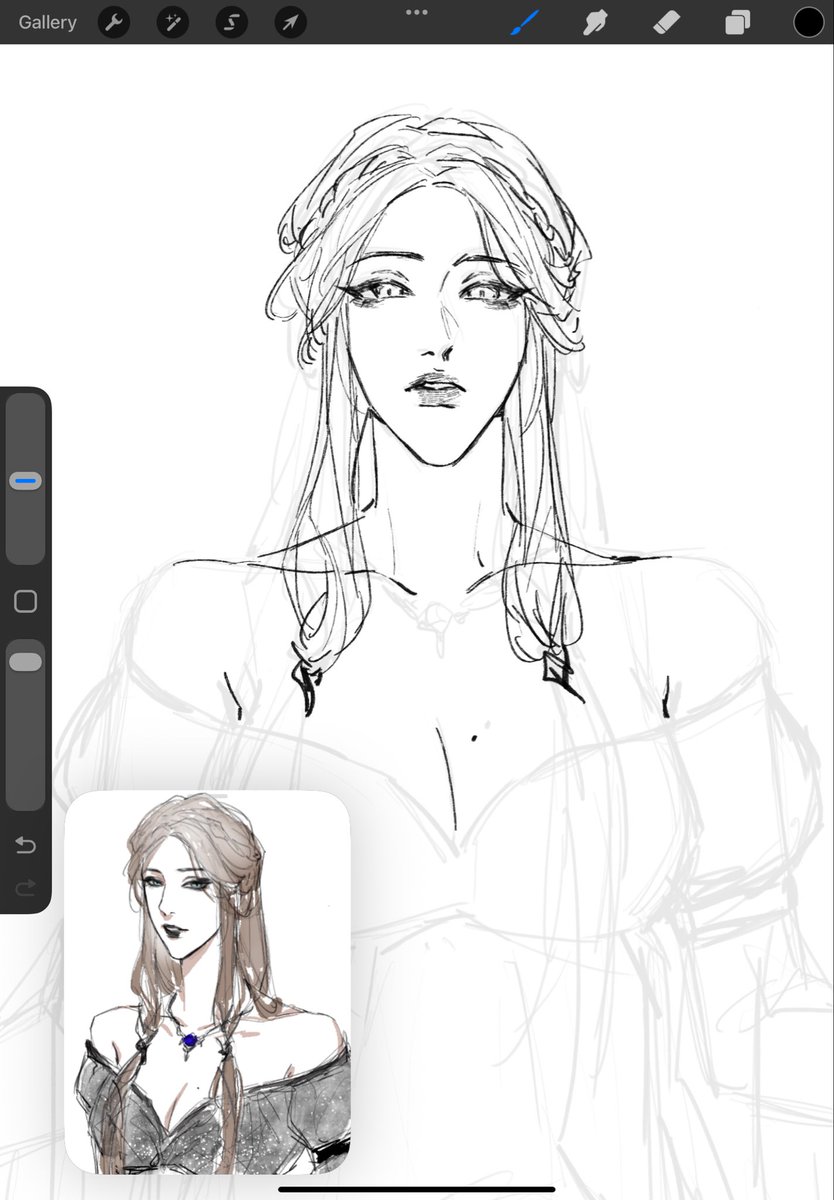Click the redo arrow in the sidebar
Image resolution: width=834 pixels, height=1200 pixels.
point(26,887)
